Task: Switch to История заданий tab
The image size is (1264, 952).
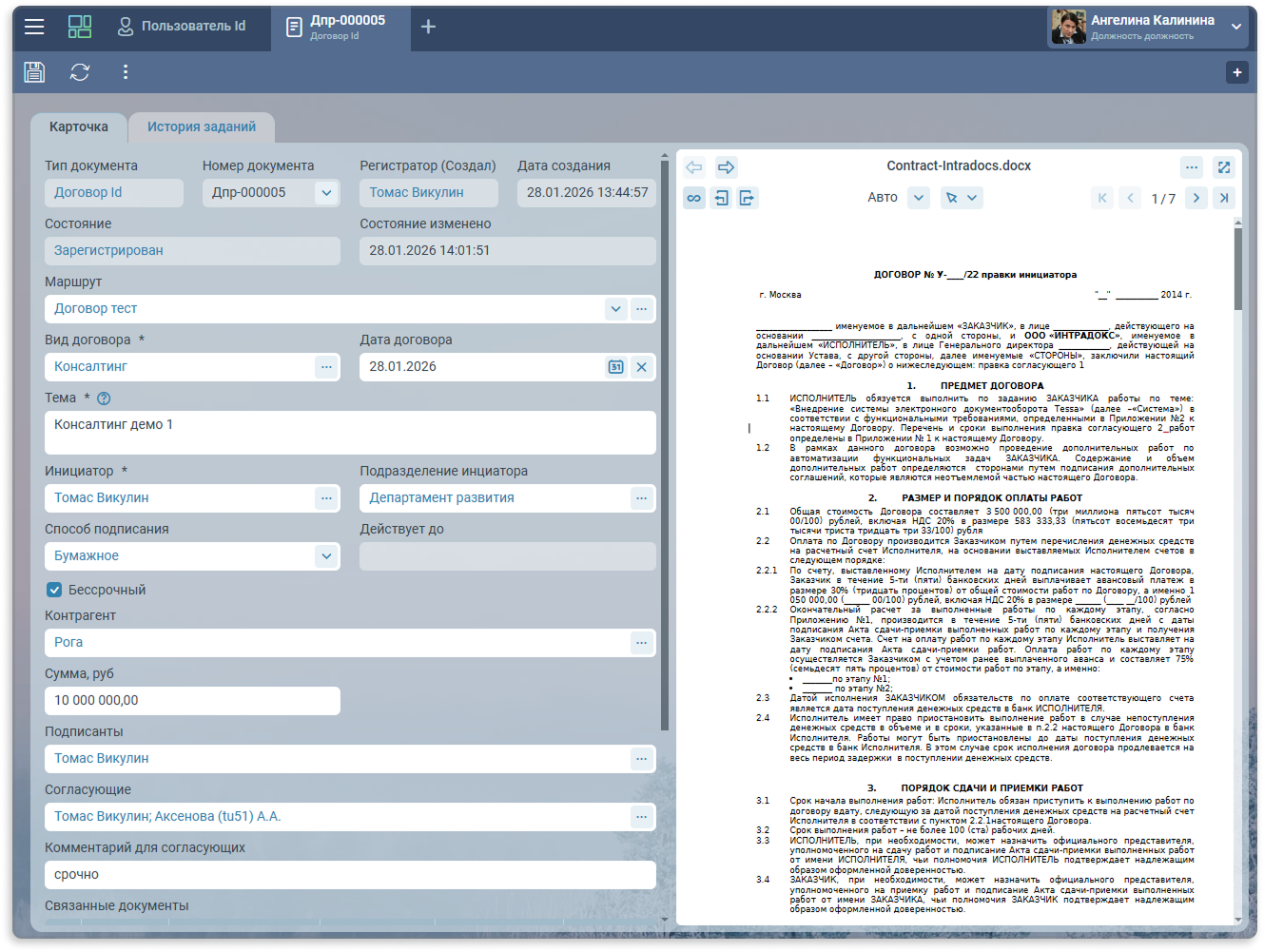Action: coord(201,127)
